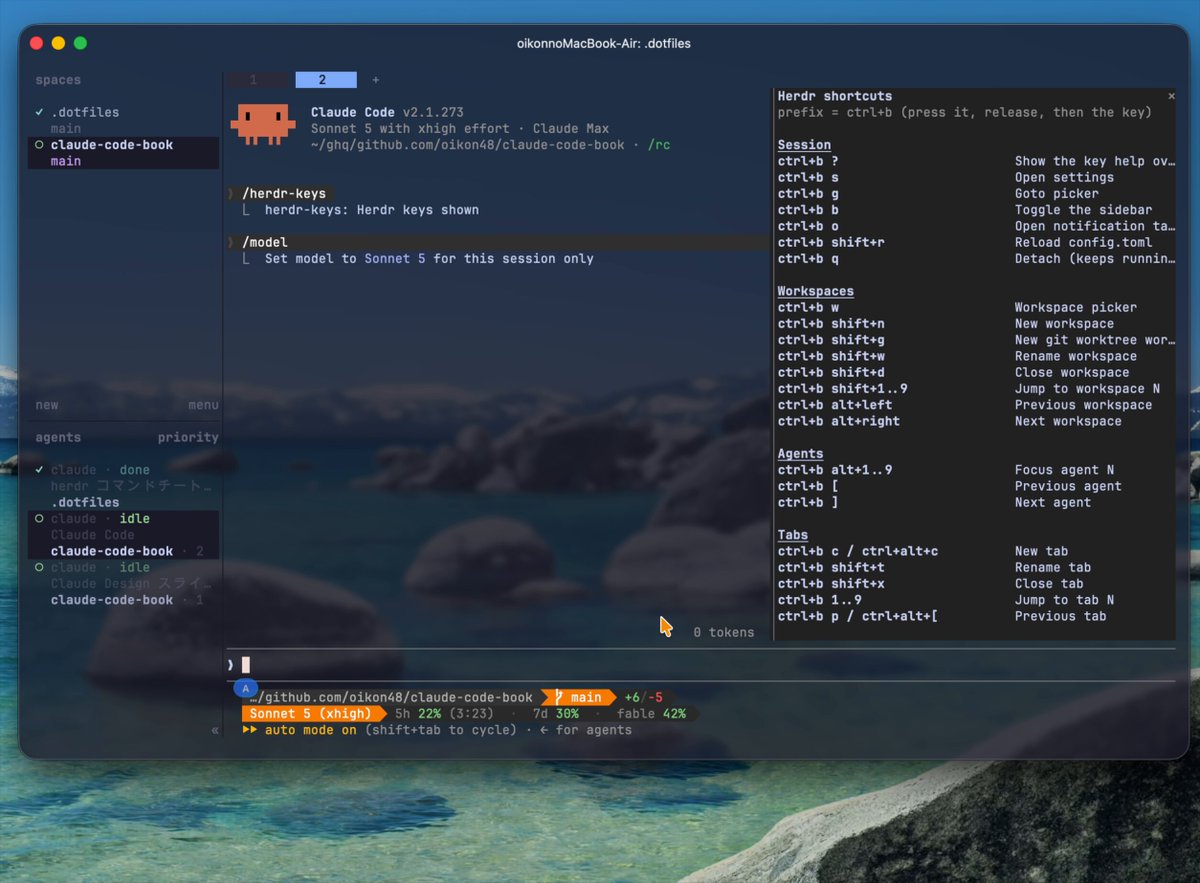Screen dimensions: 1200x883
Task: Open the sidebar menu button
Action: point(203,405)
